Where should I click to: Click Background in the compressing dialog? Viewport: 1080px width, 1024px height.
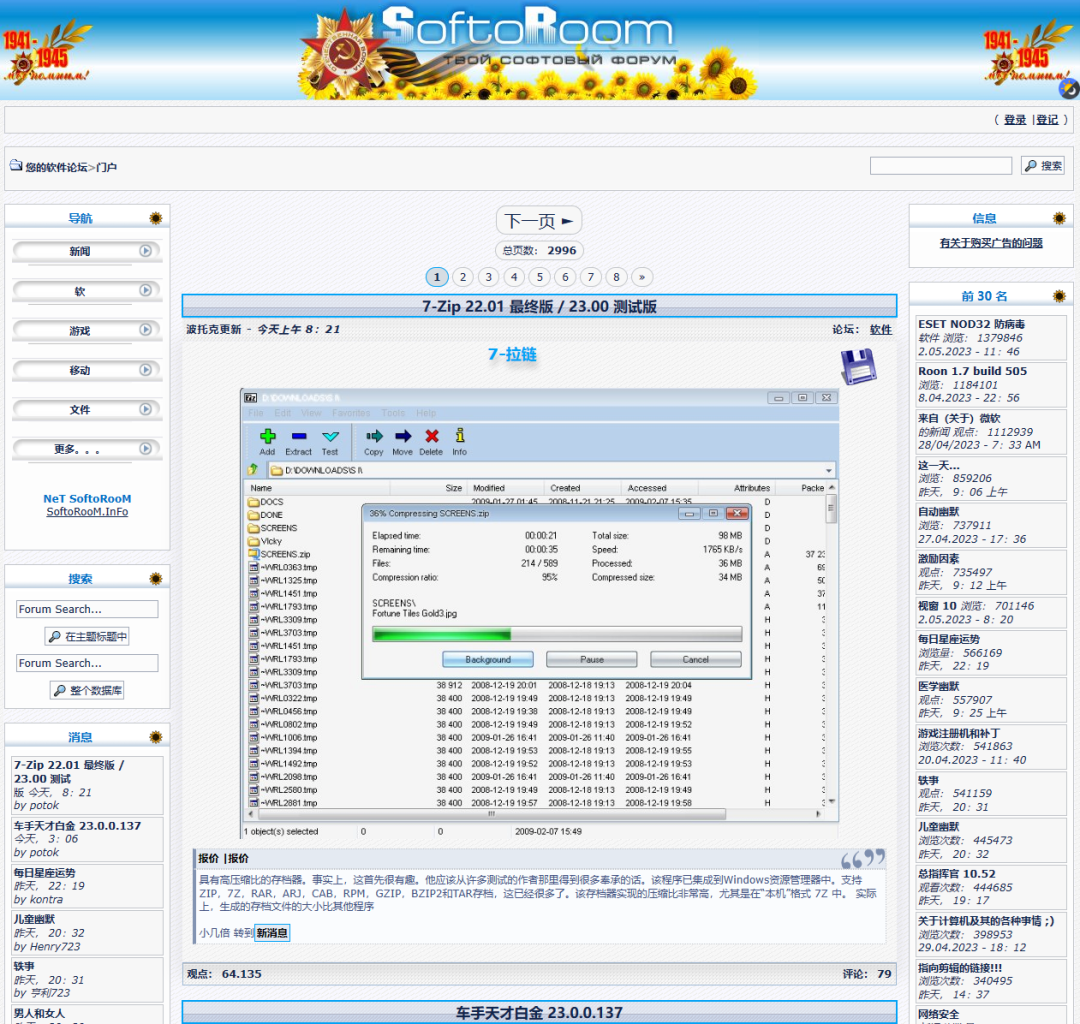[488, 660]
